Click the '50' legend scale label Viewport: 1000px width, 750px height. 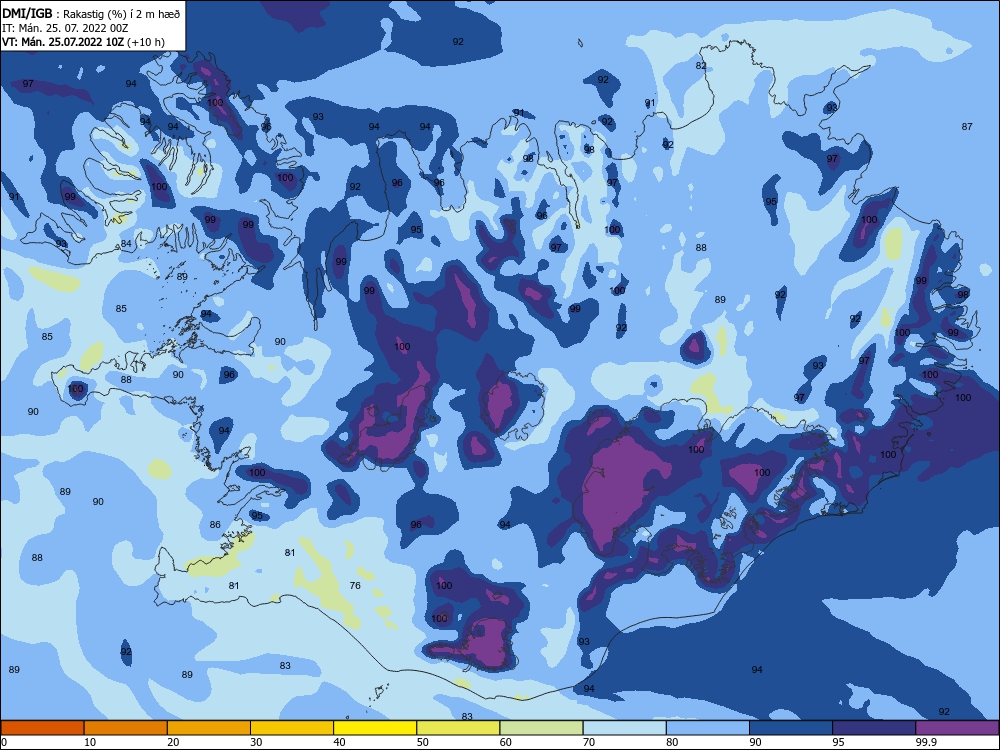(422, 742)
